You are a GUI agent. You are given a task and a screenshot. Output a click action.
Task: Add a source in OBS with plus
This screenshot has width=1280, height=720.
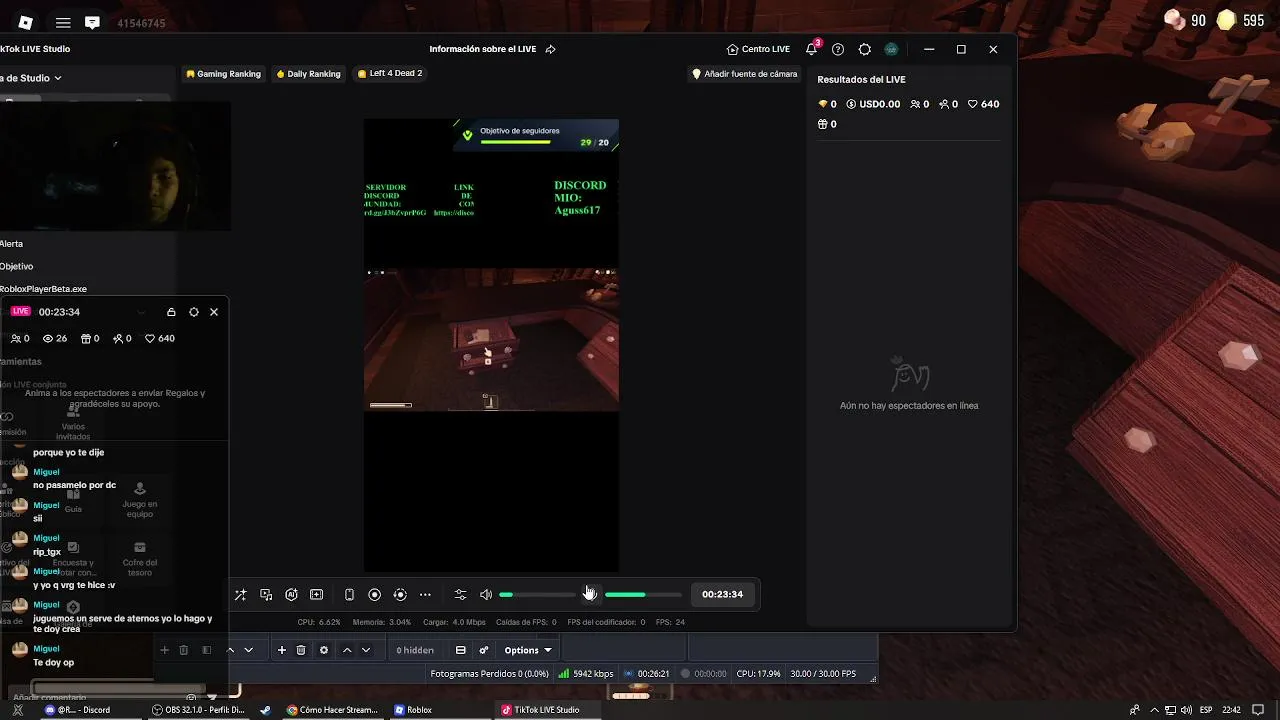pos(282,650)
